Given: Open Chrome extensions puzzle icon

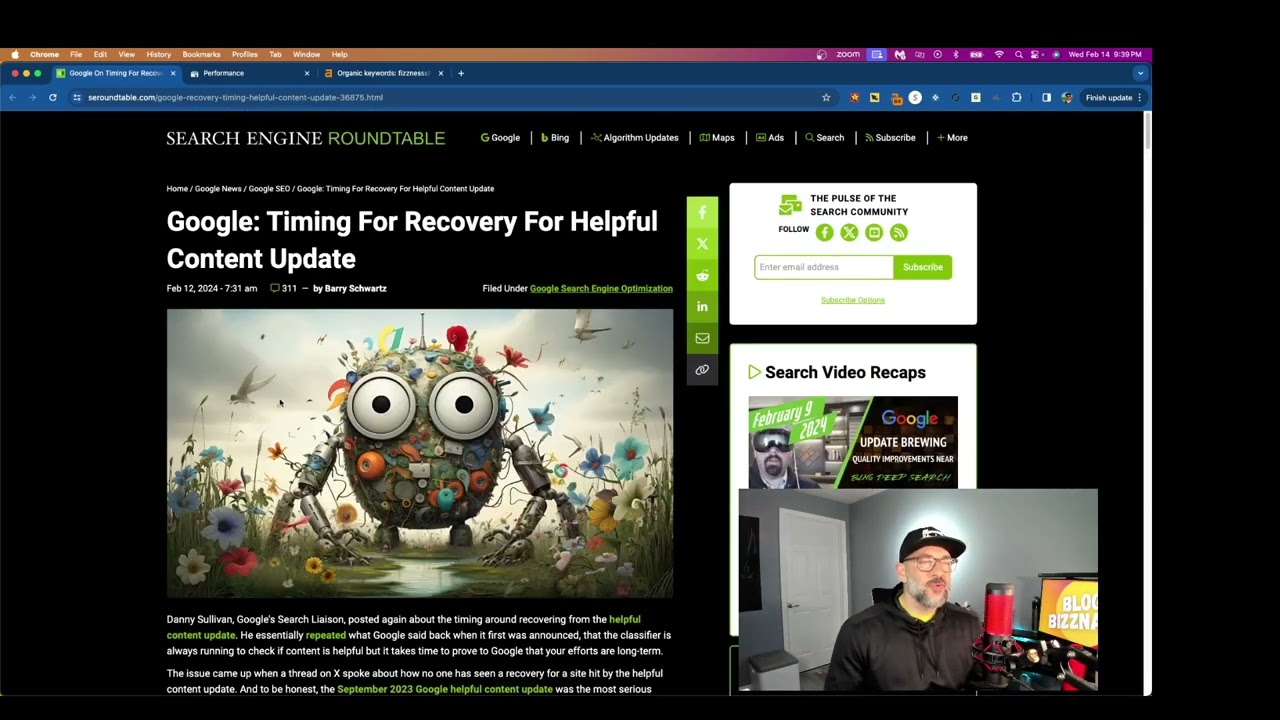Looking at the screenshot, I should [1017, 97].
